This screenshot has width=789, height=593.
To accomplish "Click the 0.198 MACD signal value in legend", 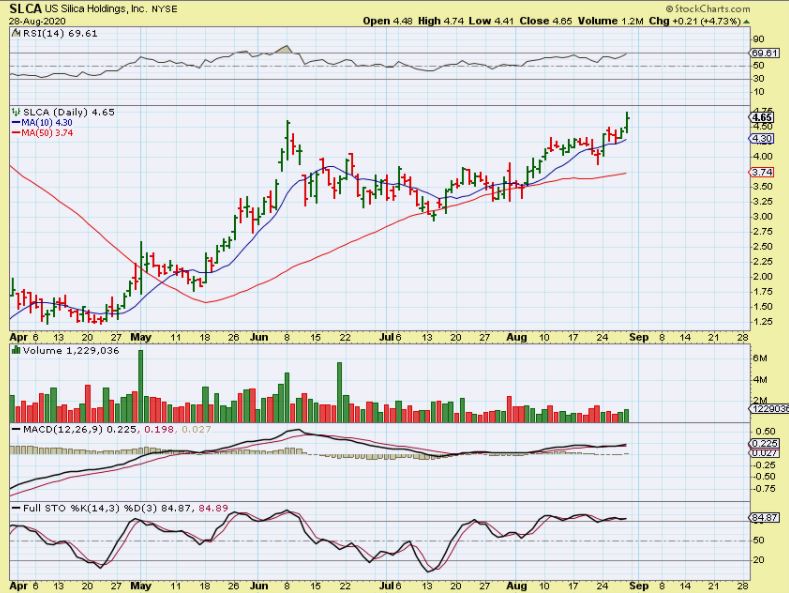I will click(x=159, y=429).
